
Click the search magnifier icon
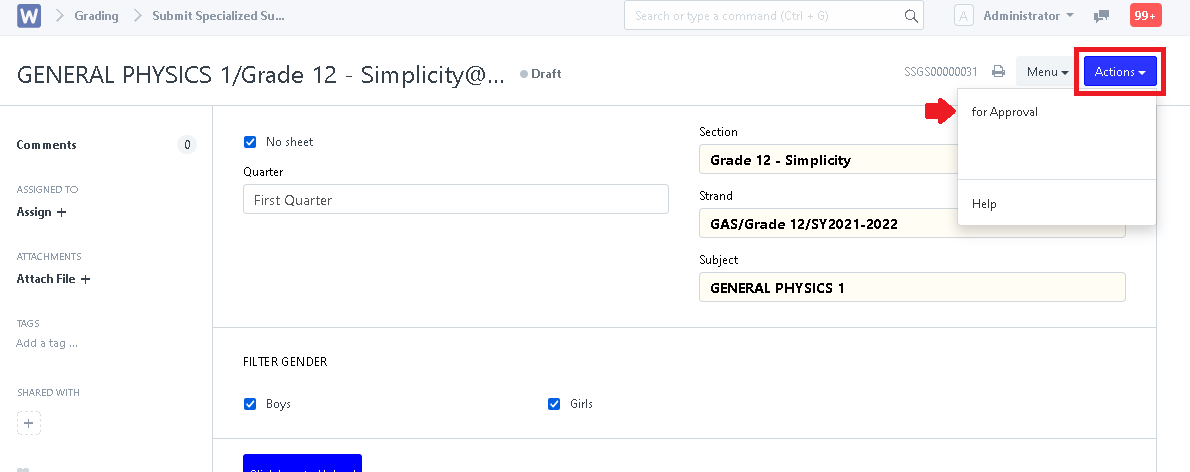[x=911, y=16]
